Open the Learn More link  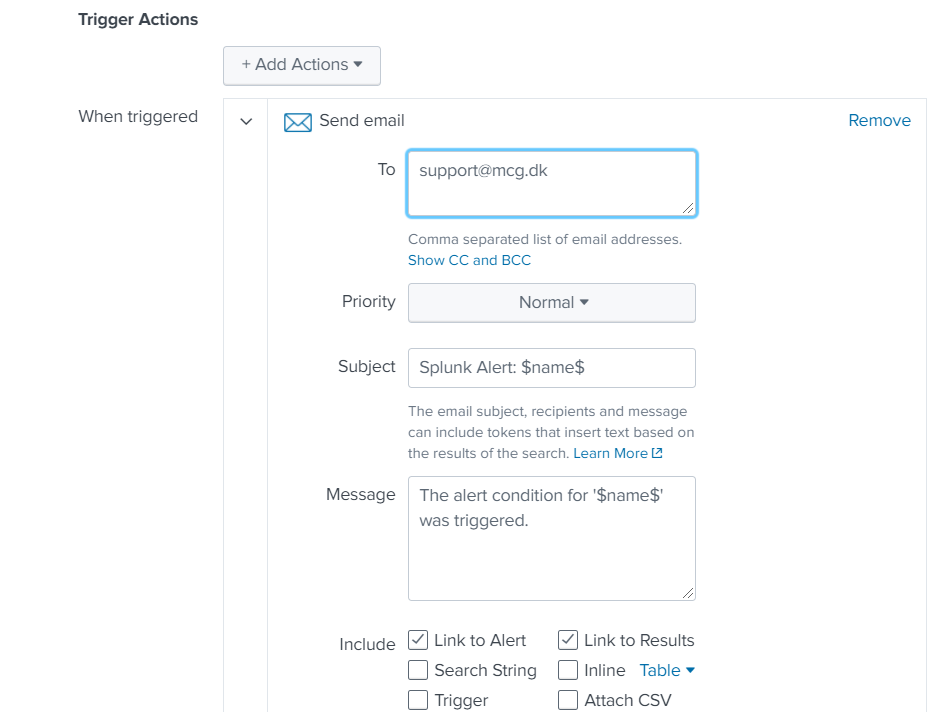point(610,454)
